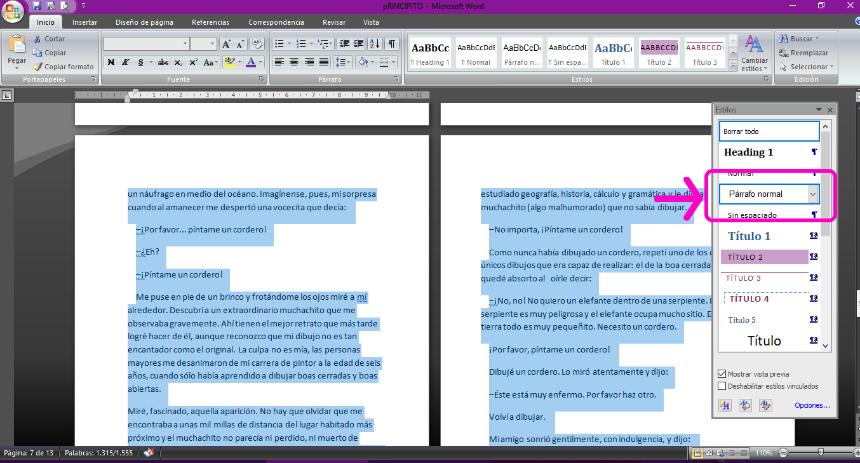Click the Pegar paste icon
This screenshot has width=860, height=463.
point(17,48)
